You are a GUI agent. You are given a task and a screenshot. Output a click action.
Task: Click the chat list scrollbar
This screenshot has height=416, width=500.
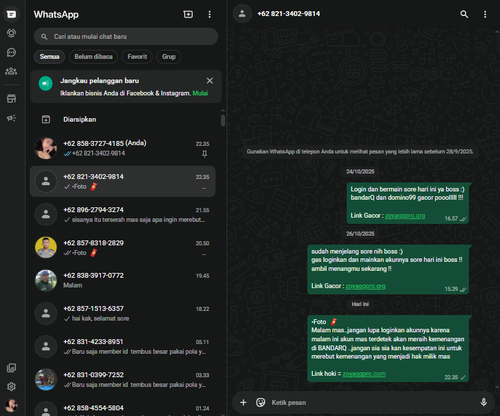(x=223, y=121)
